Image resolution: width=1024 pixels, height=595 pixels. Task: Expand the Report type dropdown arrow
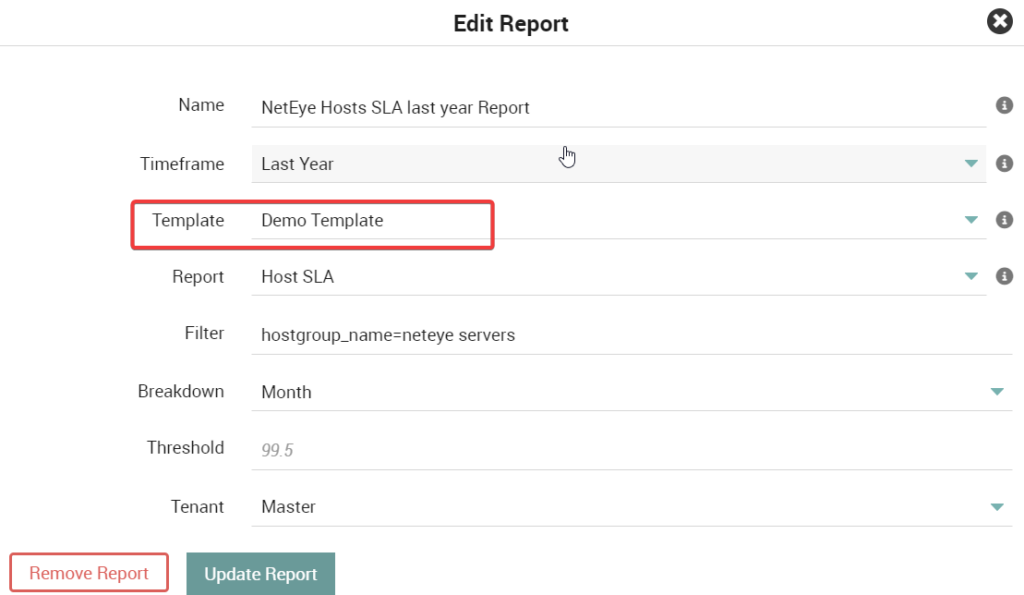pyautogui.click(x=971, y=276)
